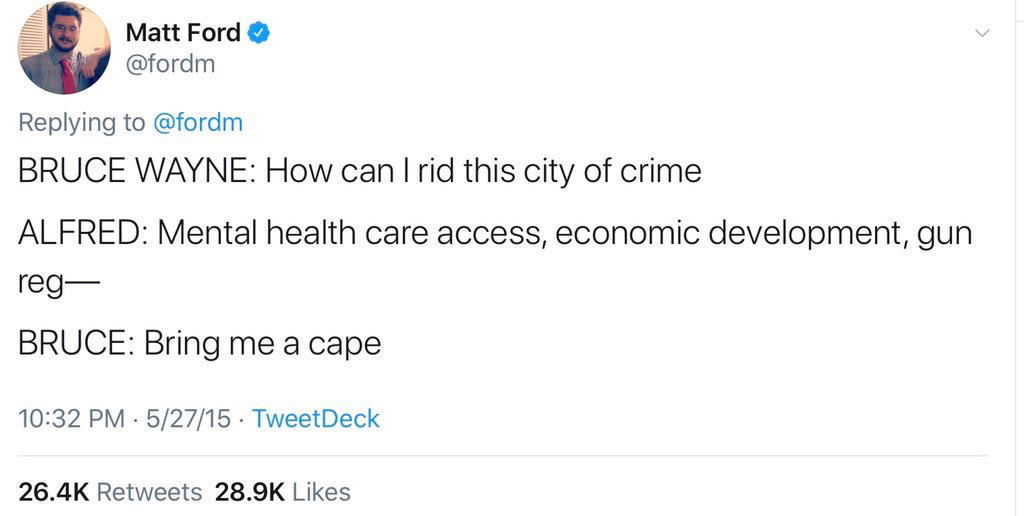Viewport: 1024px width, 516px height.
Task: Click the 'Replying to' label text
Action: pyautogui.click(x=82, y=123)
